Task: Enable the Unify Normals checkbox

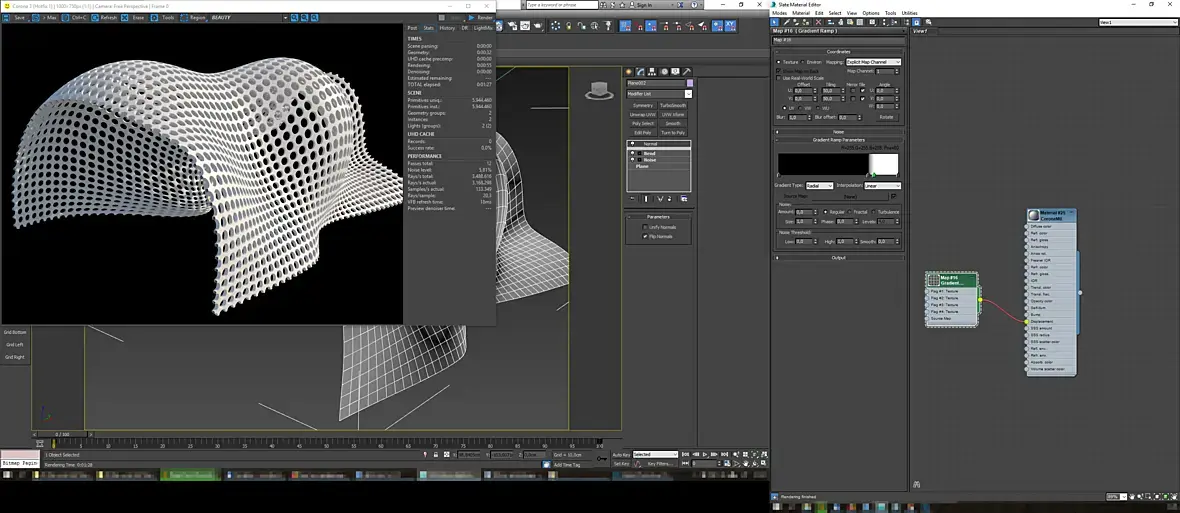Action: click(645, 227)
